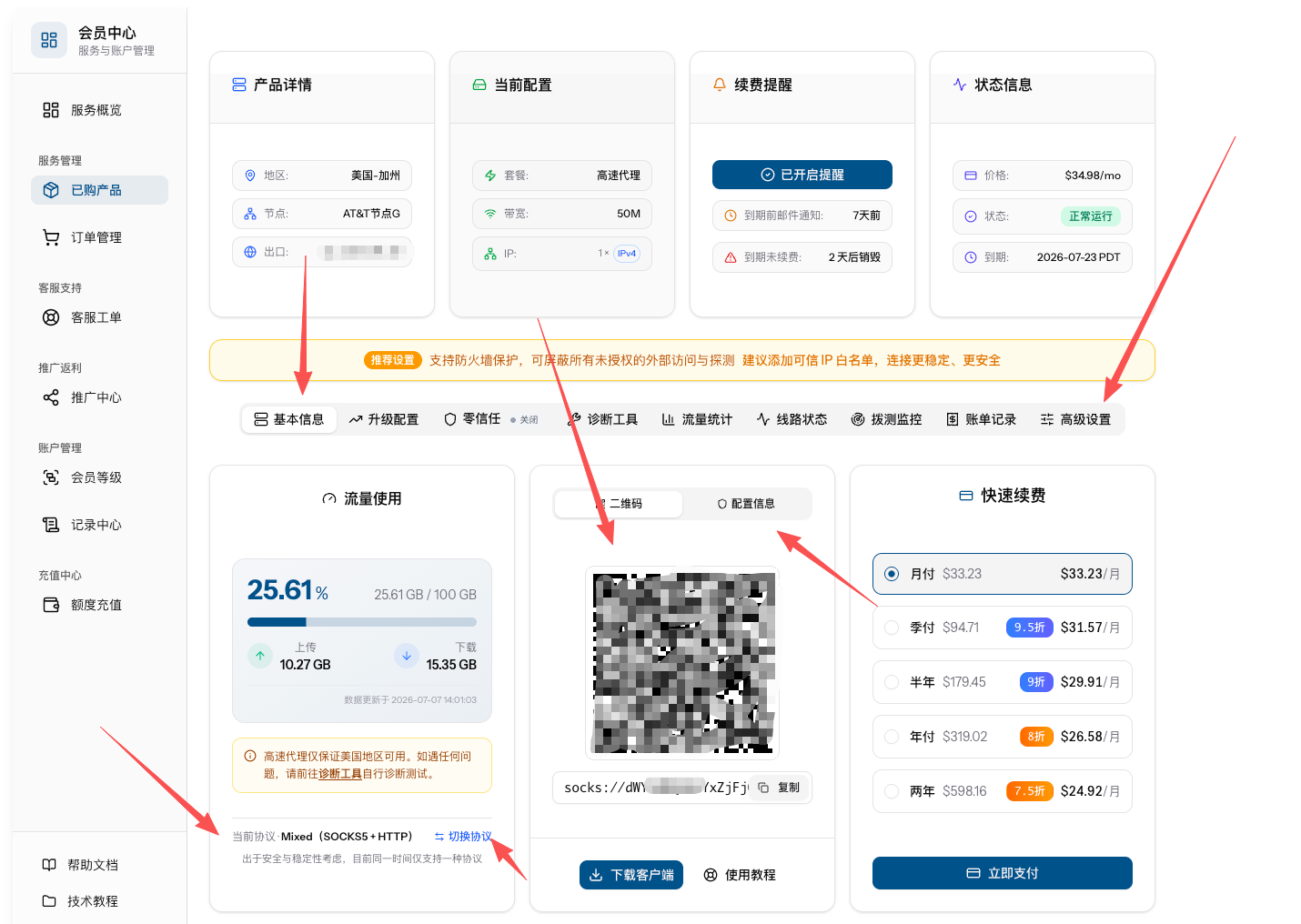Open the 线路状态 tab

point(792,419)
